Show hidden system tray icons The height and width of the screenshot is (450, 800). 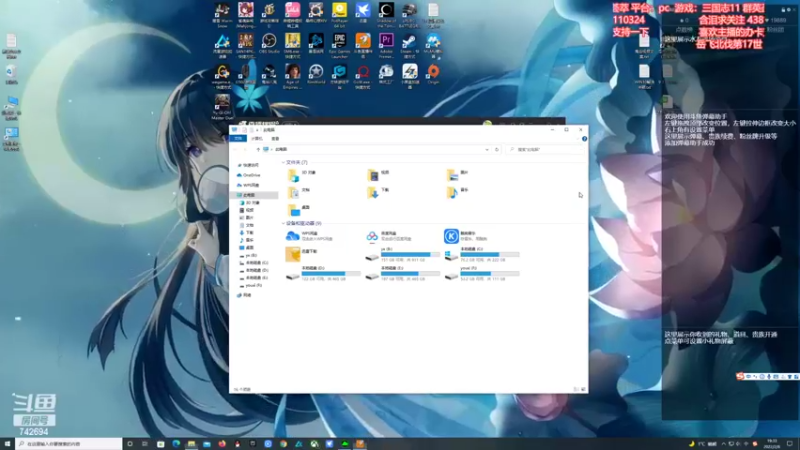click(x=723, y=444)
